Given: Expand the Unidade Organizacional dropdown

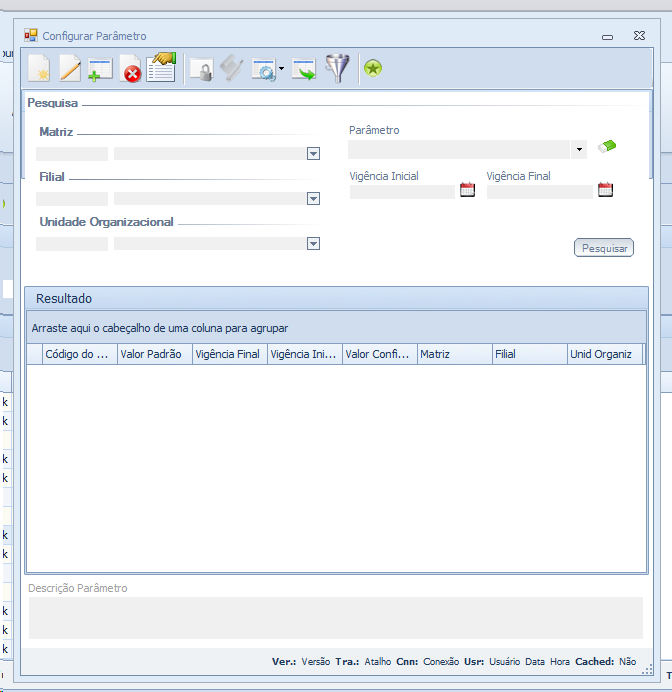Looking at the screenshot, I should [x=313, y=244].
